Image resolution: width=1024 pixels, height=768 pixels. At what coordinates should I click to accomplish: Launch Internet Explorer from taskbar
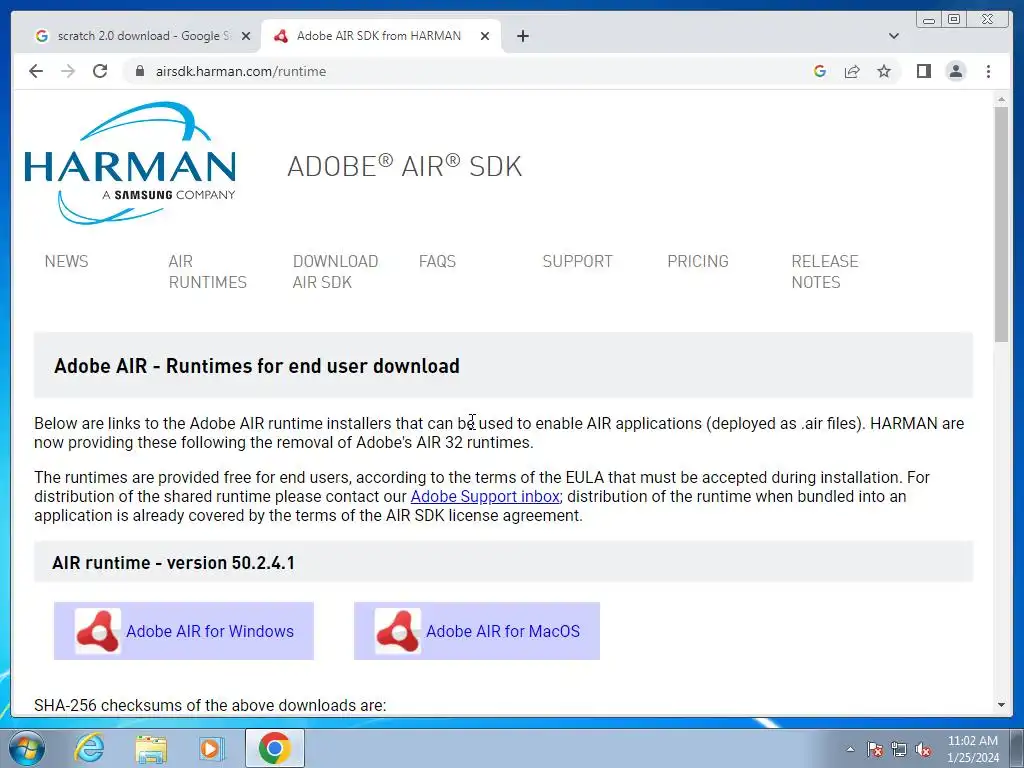tap(89, 748)
